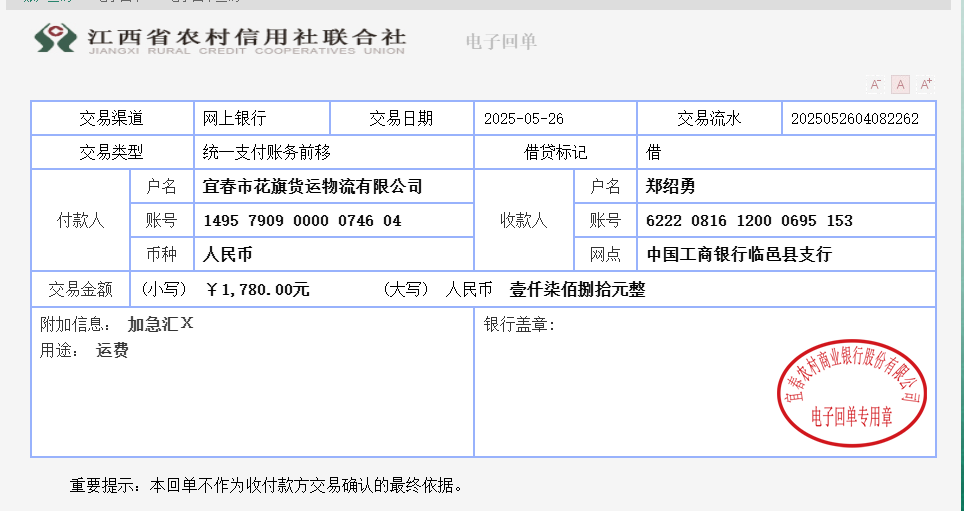Select transaction type 统一支付账务前移
This screenshot has height=511, width=964.
point(266,152)
